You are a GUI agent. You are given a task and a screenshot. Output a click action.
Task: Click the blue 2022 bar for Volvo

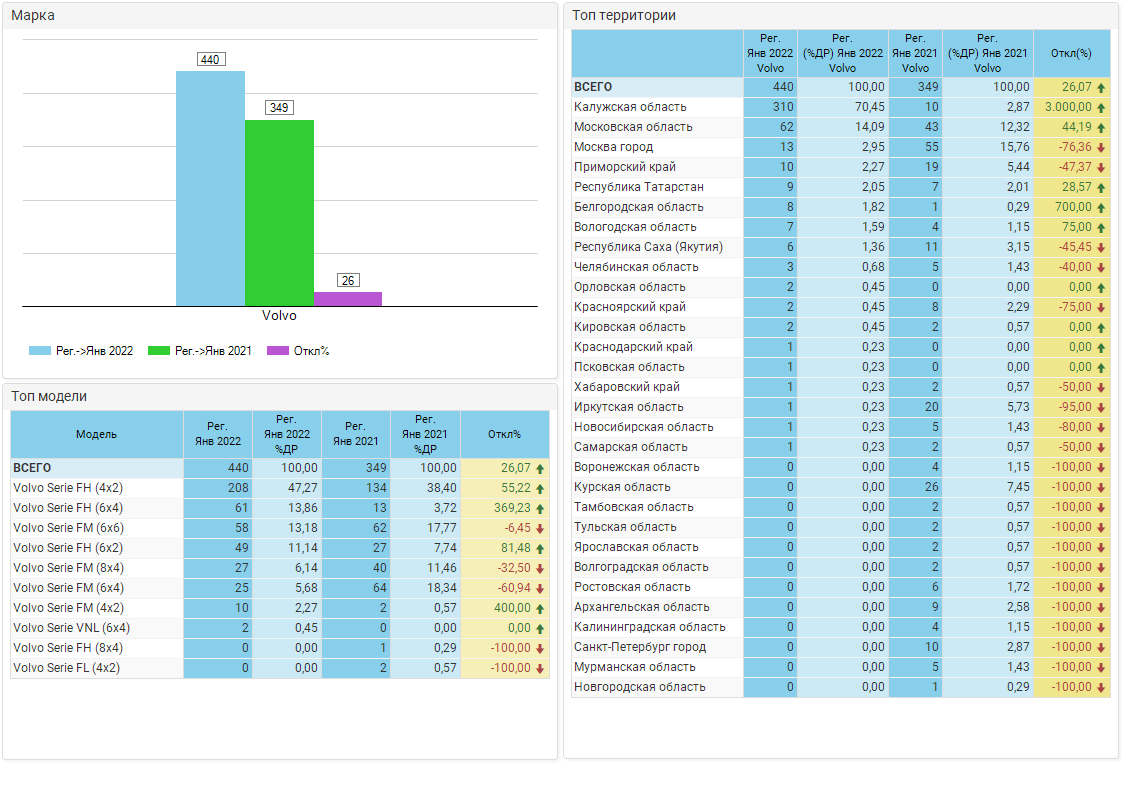coord(210,188)
